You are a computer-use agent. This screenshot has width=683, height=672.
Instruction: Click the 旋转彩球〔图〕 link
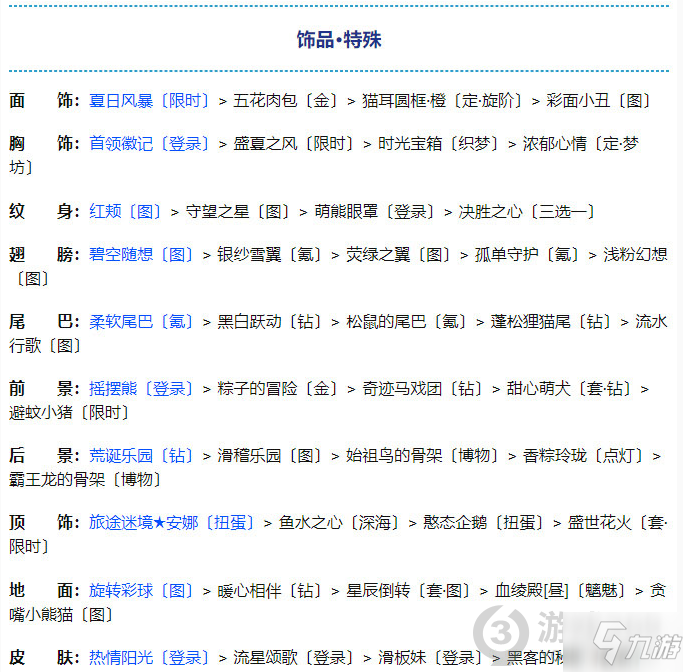click(142, 591)
